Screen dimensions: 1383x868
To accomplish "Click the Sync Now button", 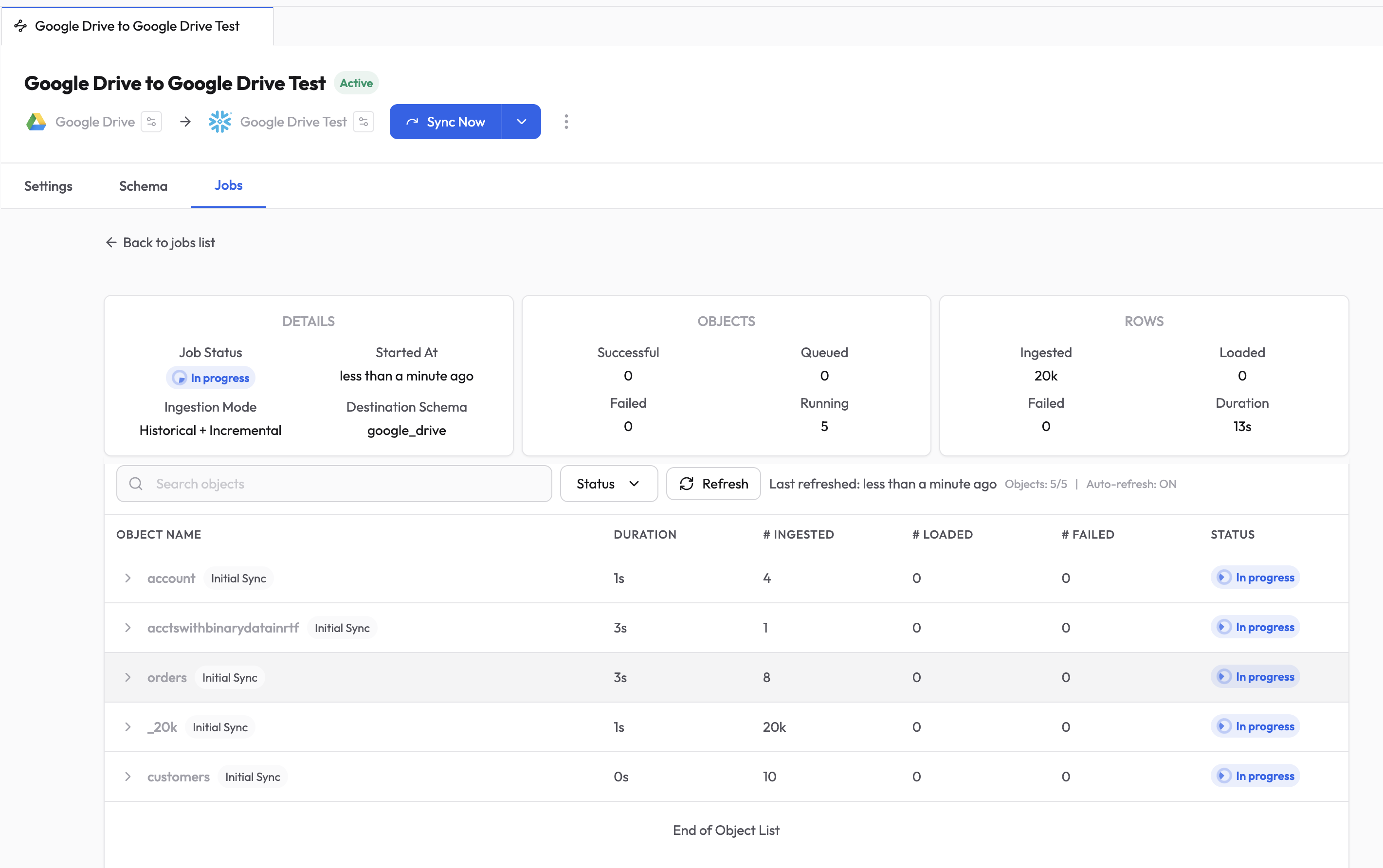I will pyautogui.click(x=446, y=122).
